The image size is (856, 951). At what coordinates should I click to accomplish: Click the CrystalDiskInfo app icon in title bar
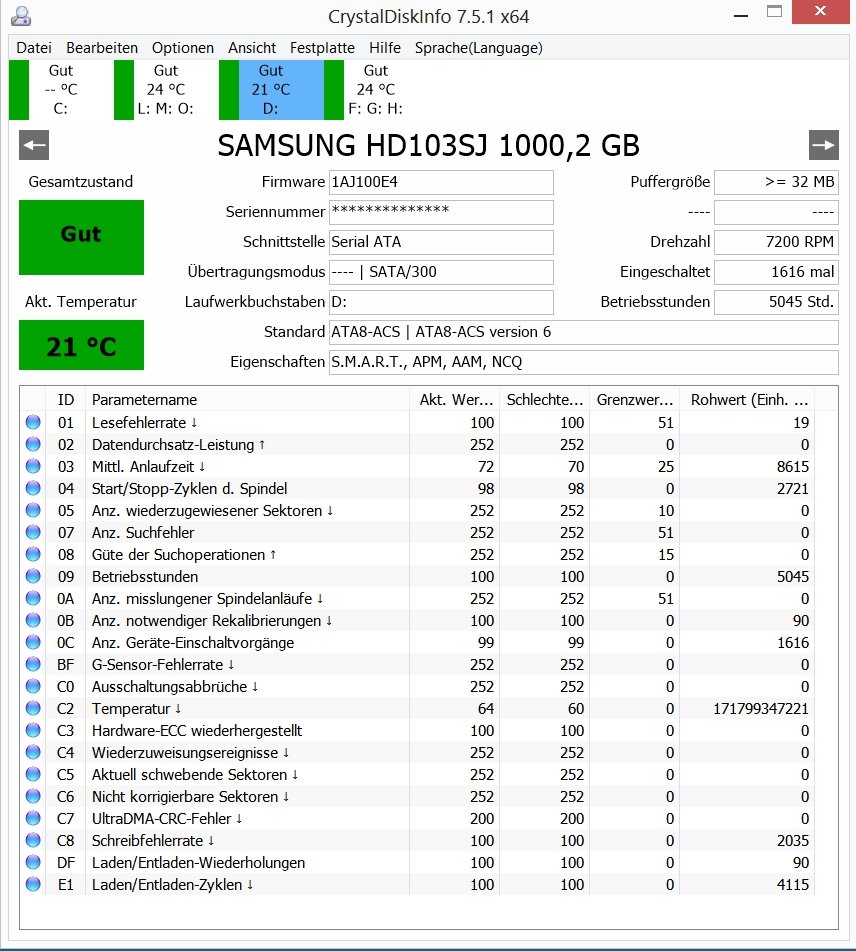click(21, 16)
